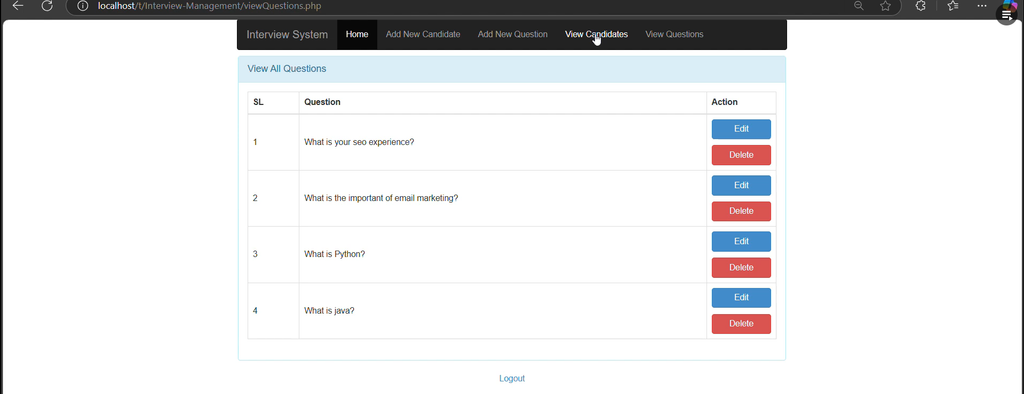Open the Home menu item
The image size is (1024, 394).
coord(357,35)
